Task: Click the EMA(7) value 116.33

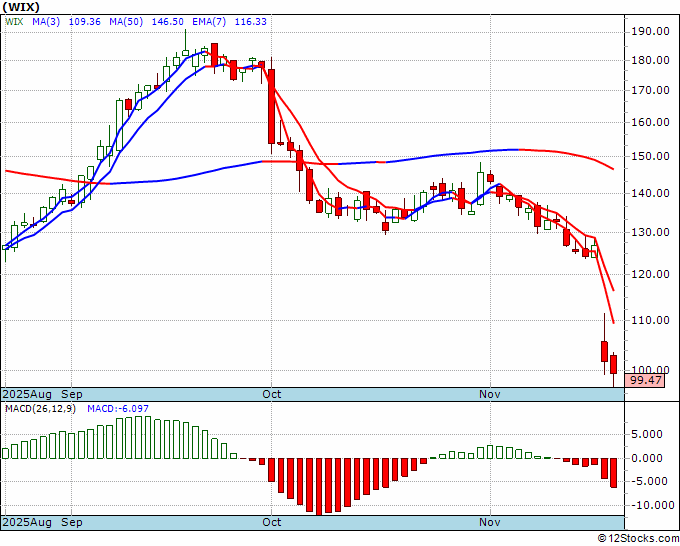Action: point(251,22)
